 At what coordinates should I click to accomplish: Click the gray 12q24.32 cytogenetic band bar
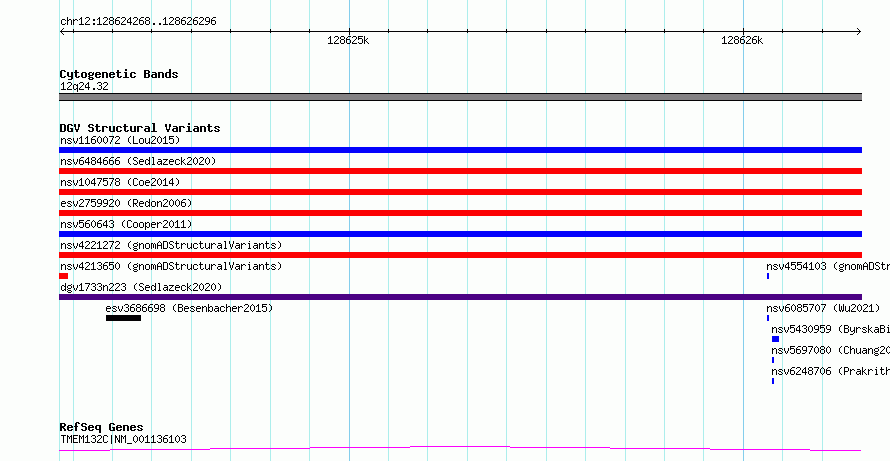[x=460, y=97]
